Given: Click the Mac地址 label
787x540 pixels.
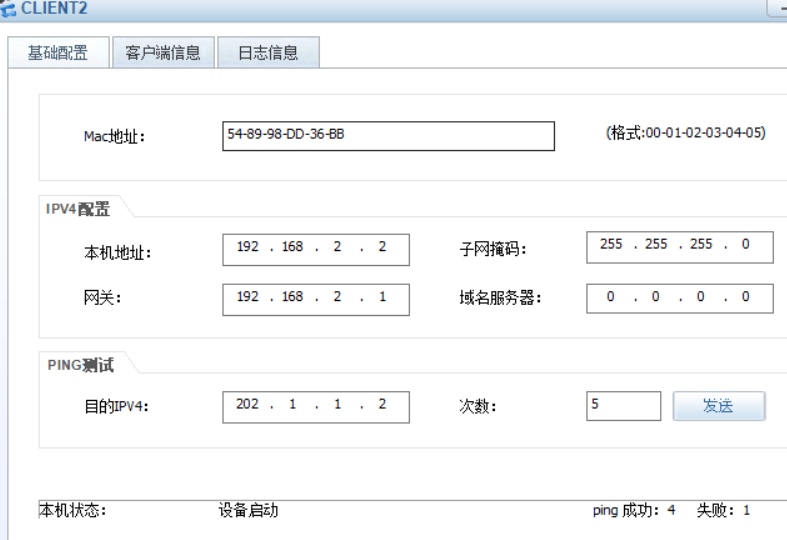Looking at the screenshot, I should coord(114,136).
